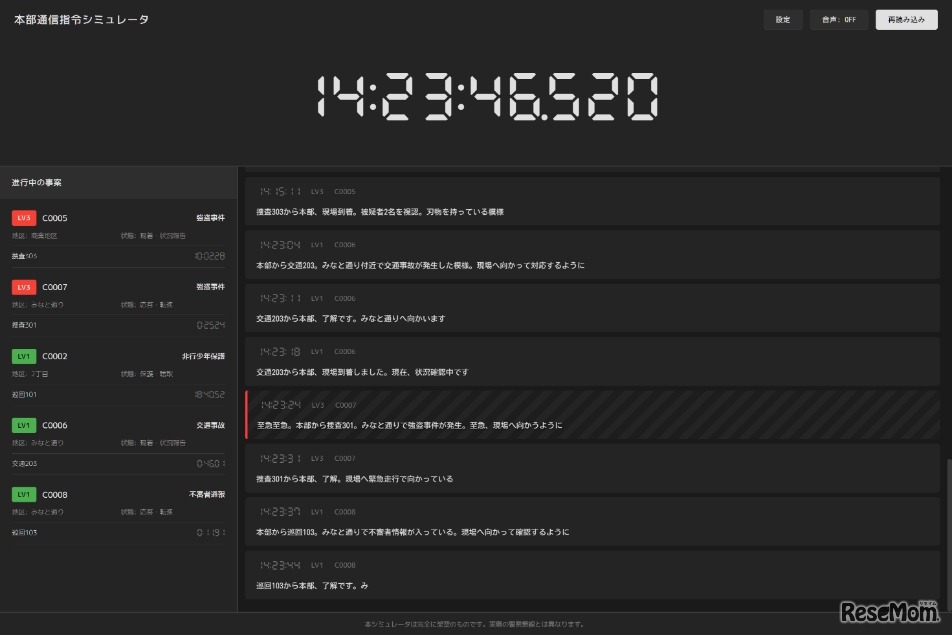Screen dimensions: 952x635
Task: Click unit 交通203 under C0006
Action: click(24, 464)
